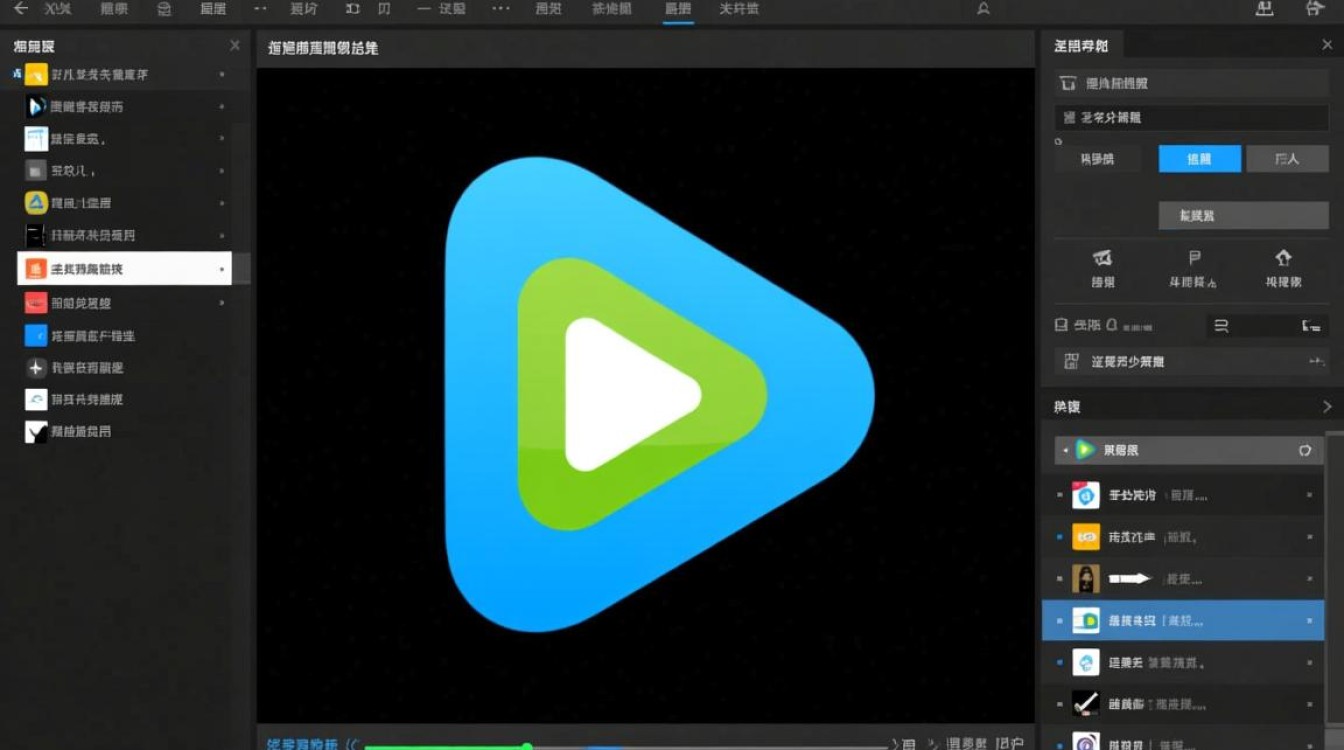
Task: Click the back arrow in the top-left corner
Action: point(20,9)
